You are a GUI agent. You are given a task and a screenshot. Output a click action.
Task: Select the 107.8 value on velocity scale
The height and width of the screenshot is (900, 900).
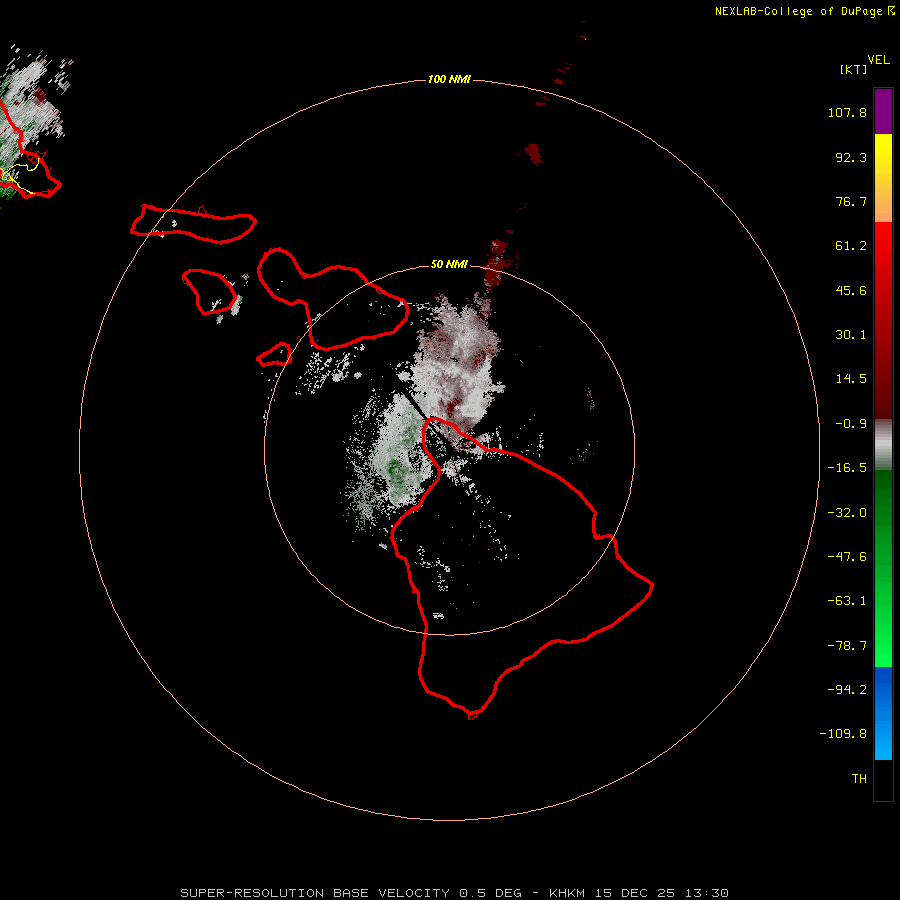point(847,112)
